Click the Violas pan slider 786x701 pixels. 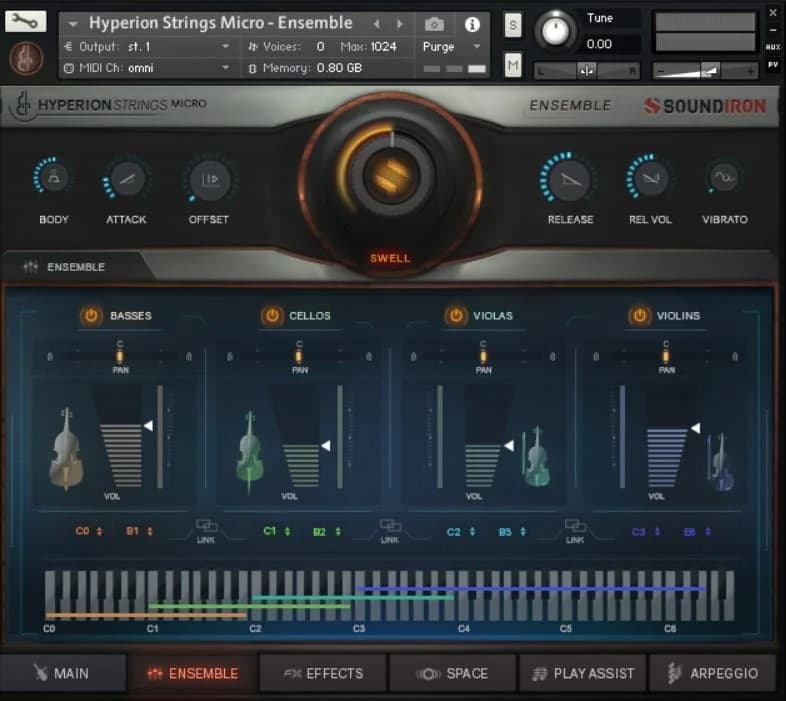[x=483, y=357]
